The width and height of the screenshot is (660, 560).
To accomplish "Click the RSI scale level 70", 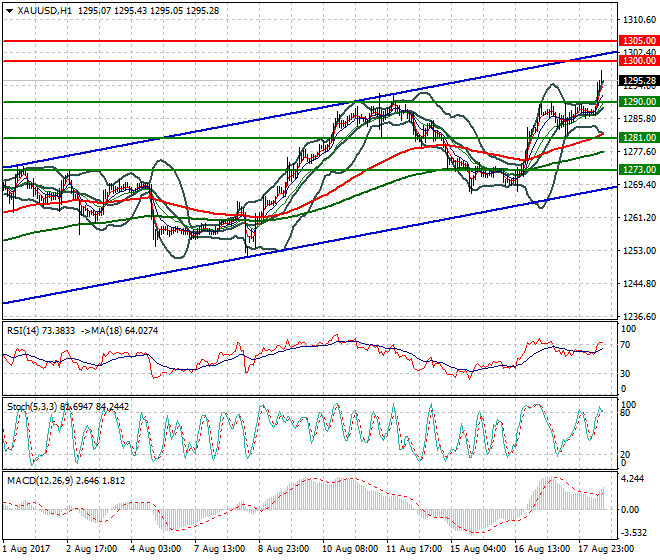I will click(625, 345).
